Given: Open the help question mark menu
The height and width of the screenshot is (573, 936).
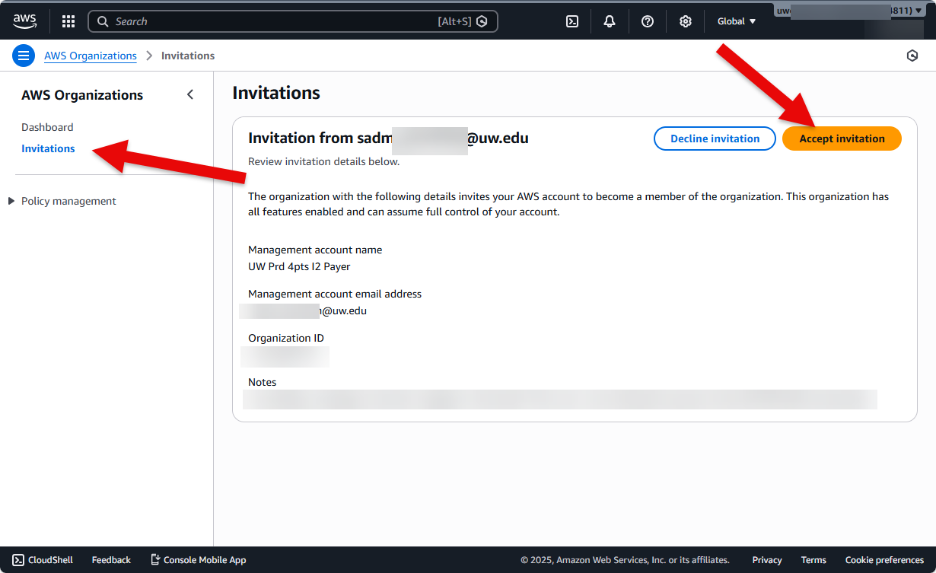Looking at the screenshot, I should pyautogui.click(x=647, y=21).
